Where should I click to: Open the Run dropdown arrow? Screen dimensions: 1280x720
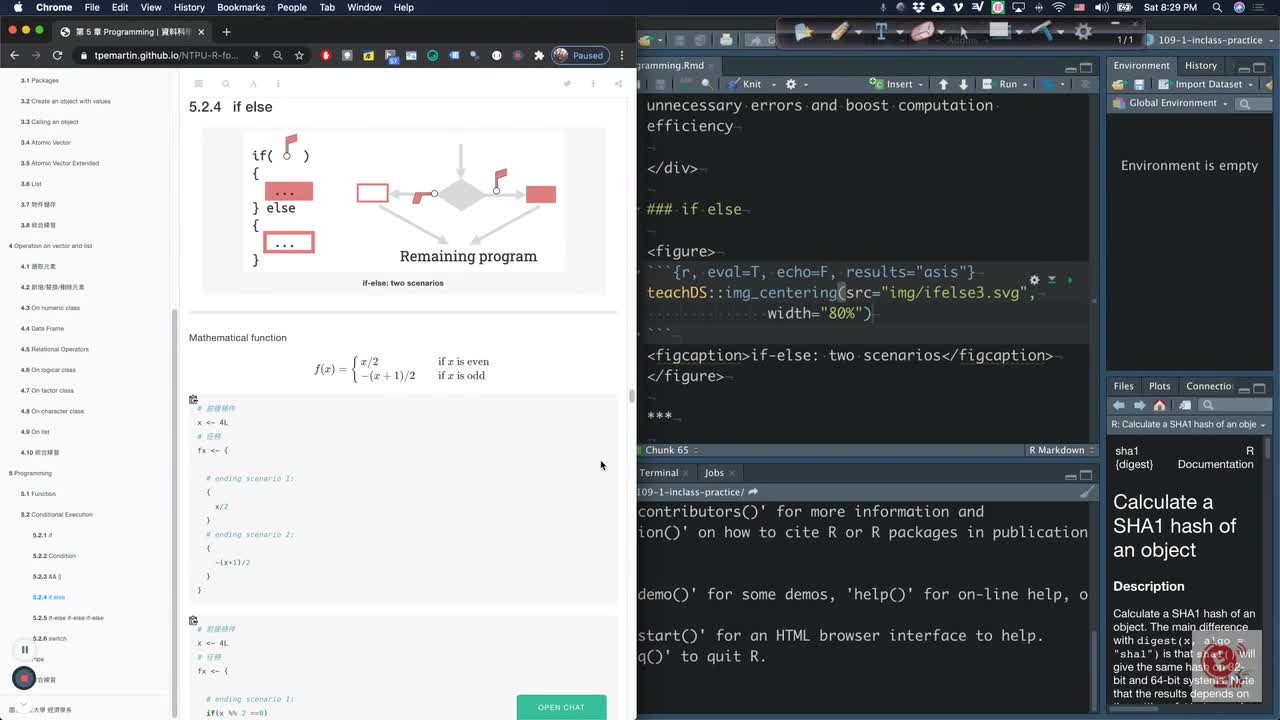pyautogui.click(x=1027, y=84)
